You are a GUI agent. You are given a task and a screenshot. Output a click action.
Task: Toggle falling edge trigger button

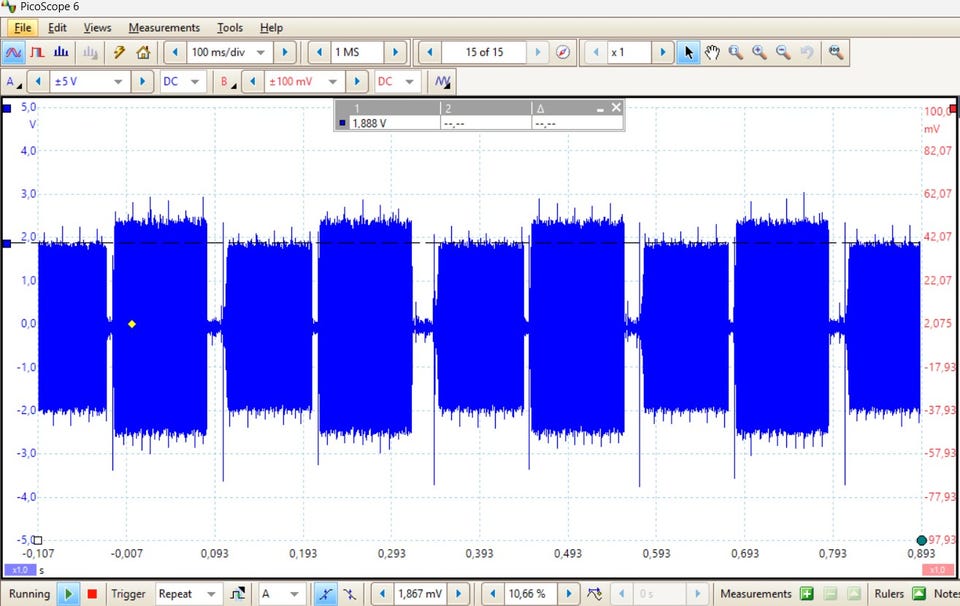349,594
